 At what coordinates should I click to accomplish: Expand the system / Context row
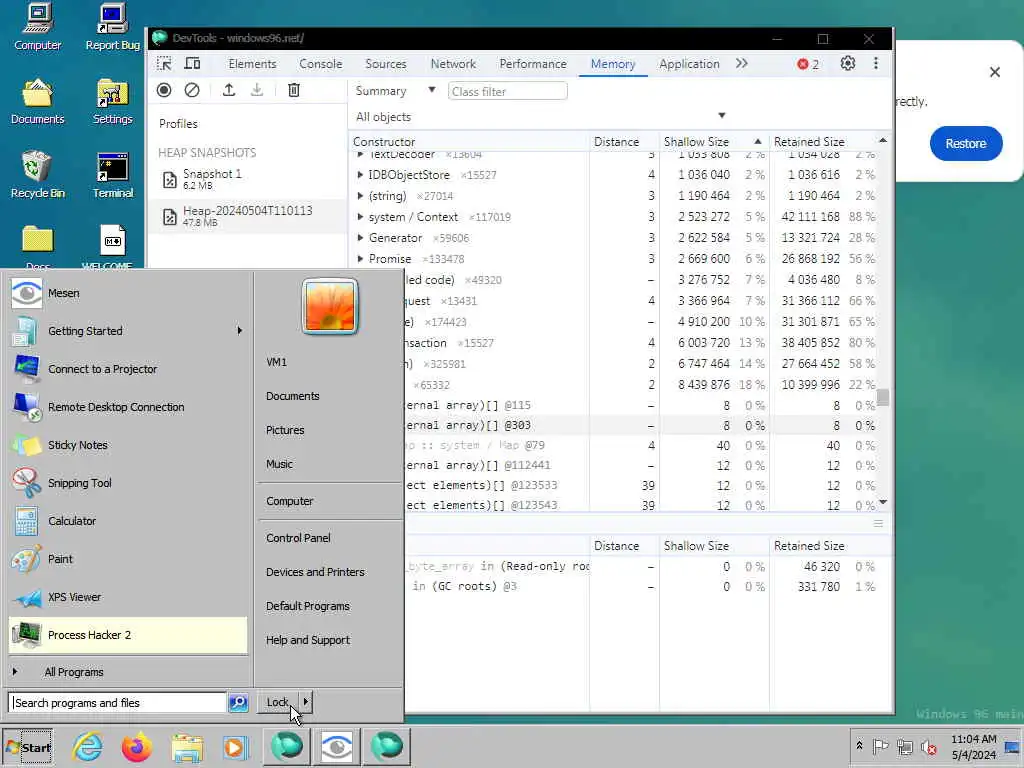(x=360, y=217)
